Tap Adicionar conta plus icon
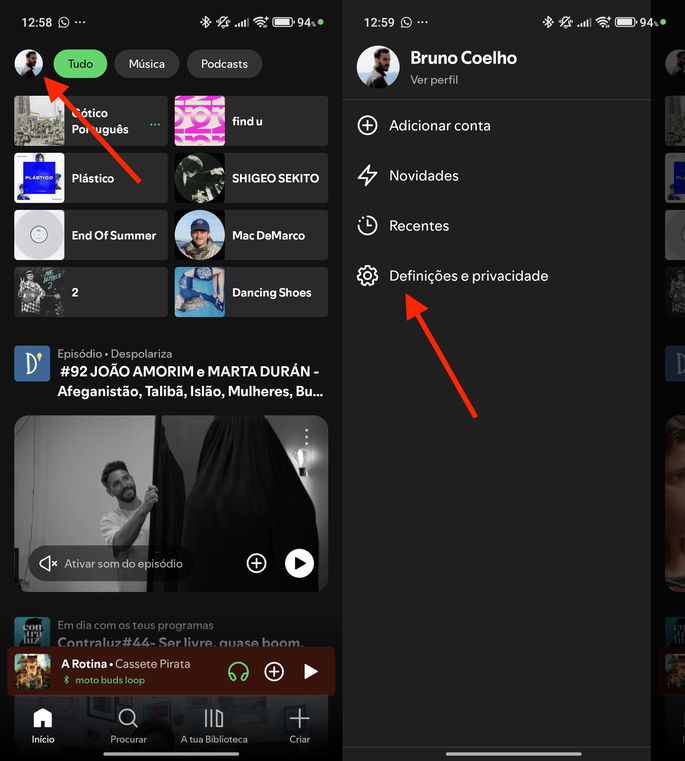This screenshot has width=685, height=761. [368, 125]
